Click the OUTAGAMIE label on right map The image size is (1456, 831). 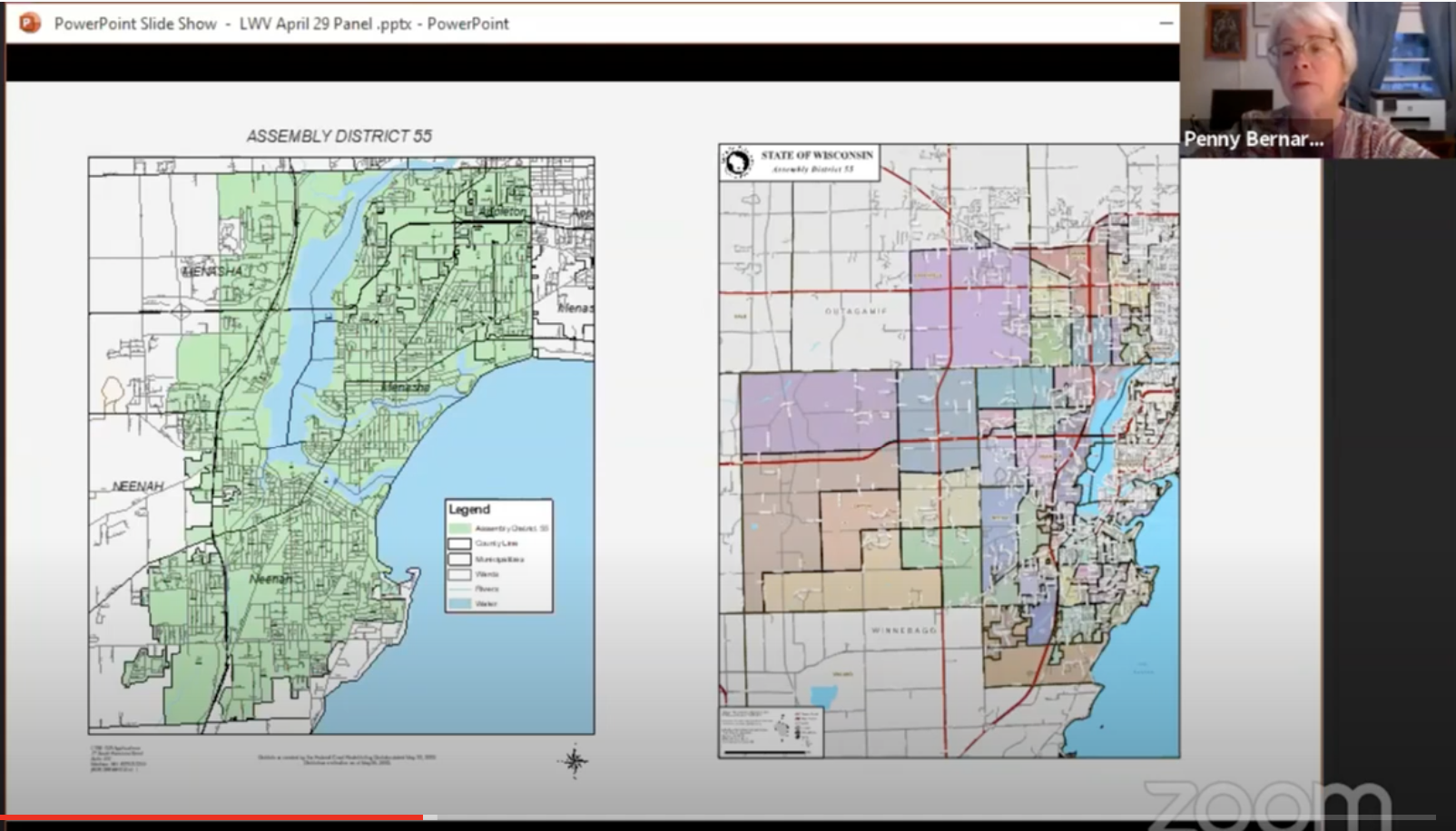tap(856, 310)
